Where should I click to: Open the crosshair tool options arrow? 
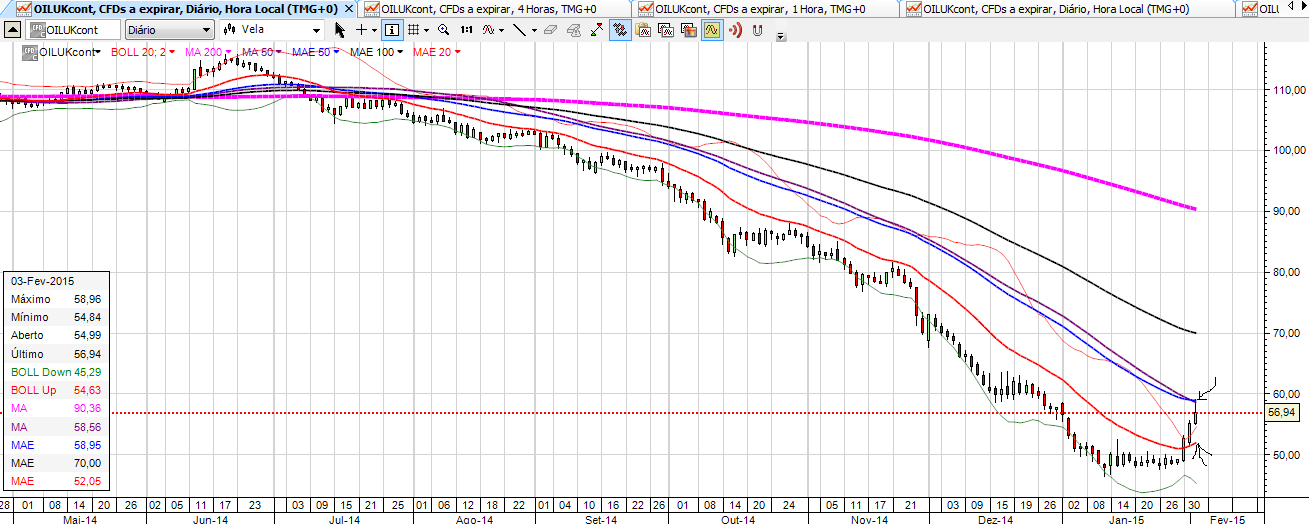374,30
